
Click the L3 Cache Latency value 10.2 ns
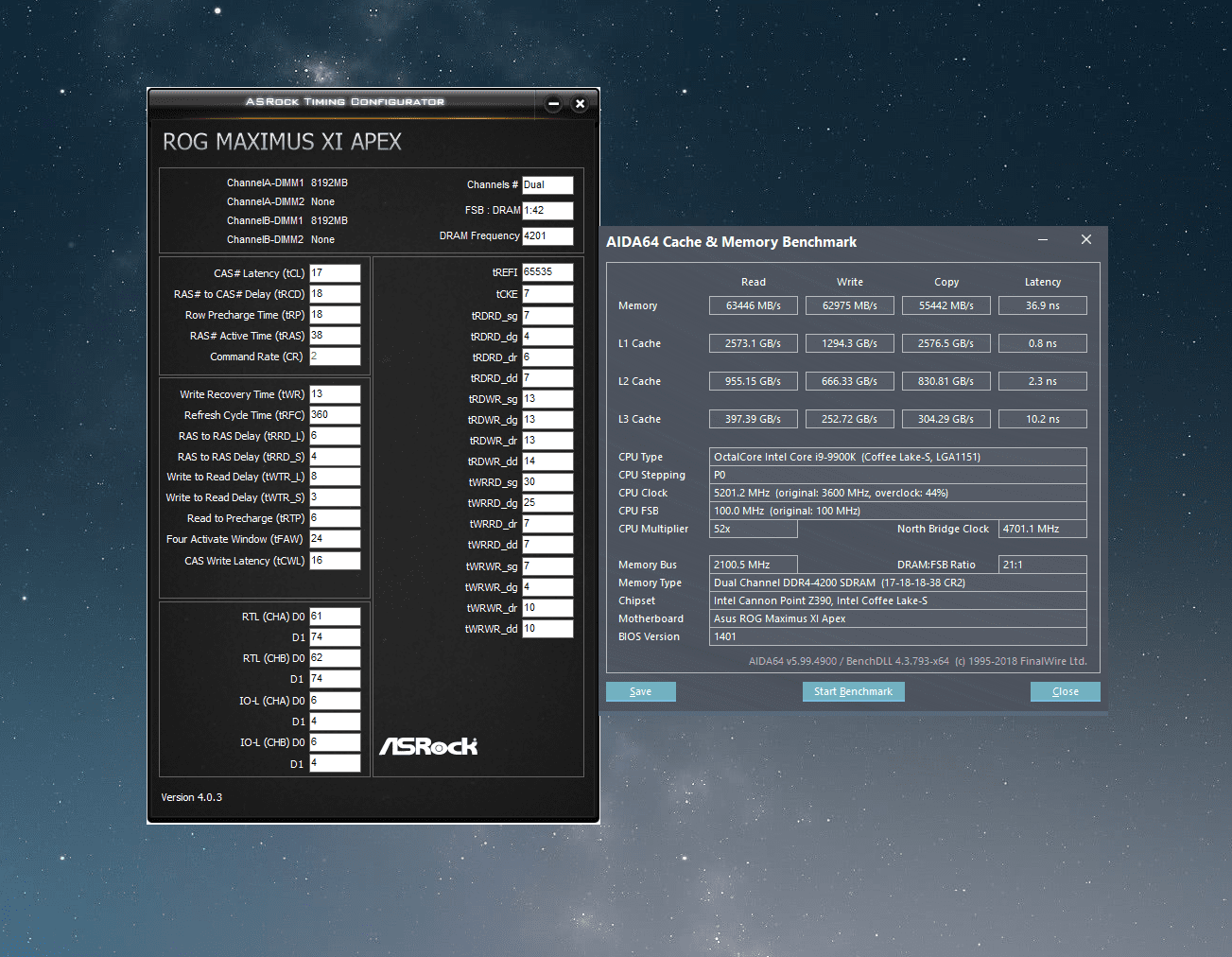[1043, 419]
